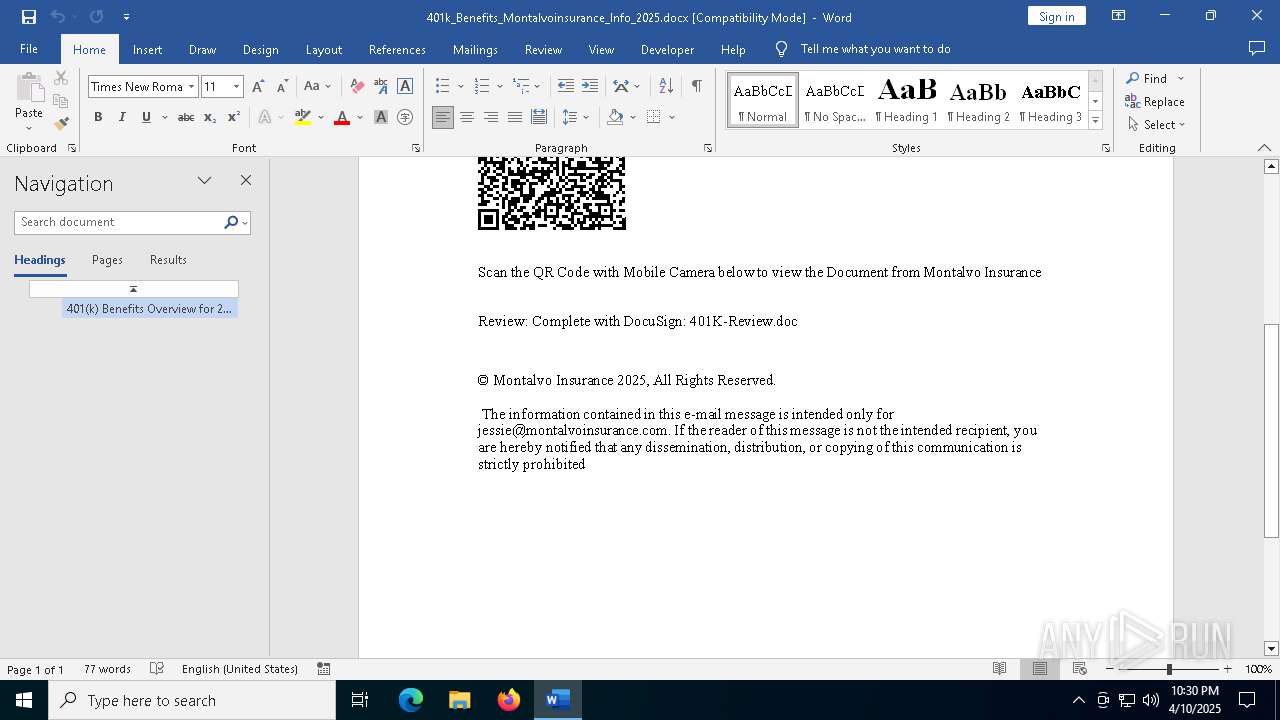Open the References tab
The width and height of the screenshot is (1280, 720).
click(397, 49)
